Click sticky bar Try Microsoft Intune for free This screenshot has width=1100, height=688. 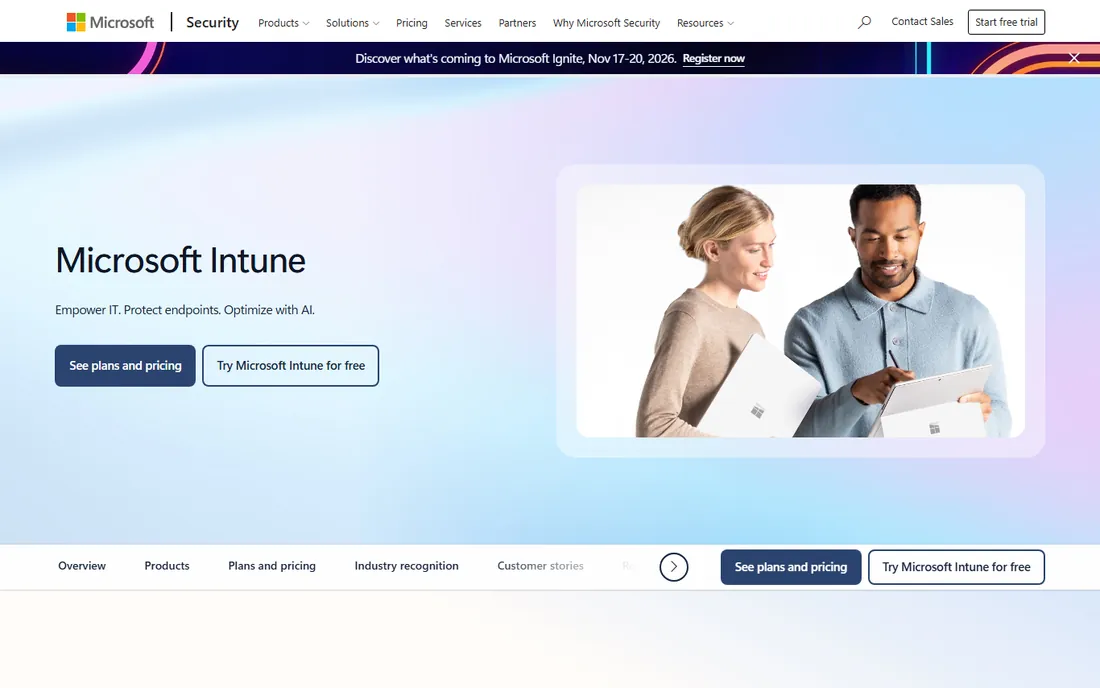[956, 567]
